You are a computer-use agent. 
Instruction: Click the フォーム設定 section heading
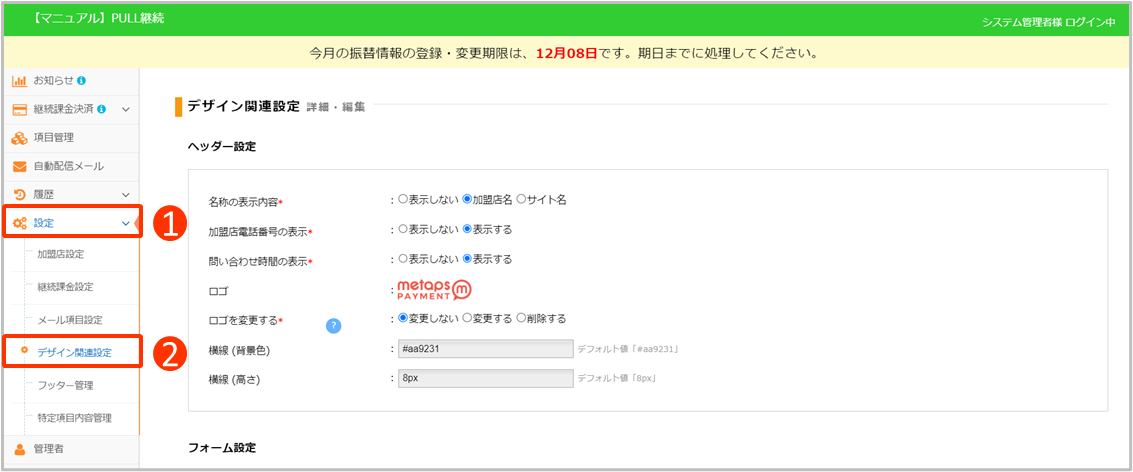222,447
